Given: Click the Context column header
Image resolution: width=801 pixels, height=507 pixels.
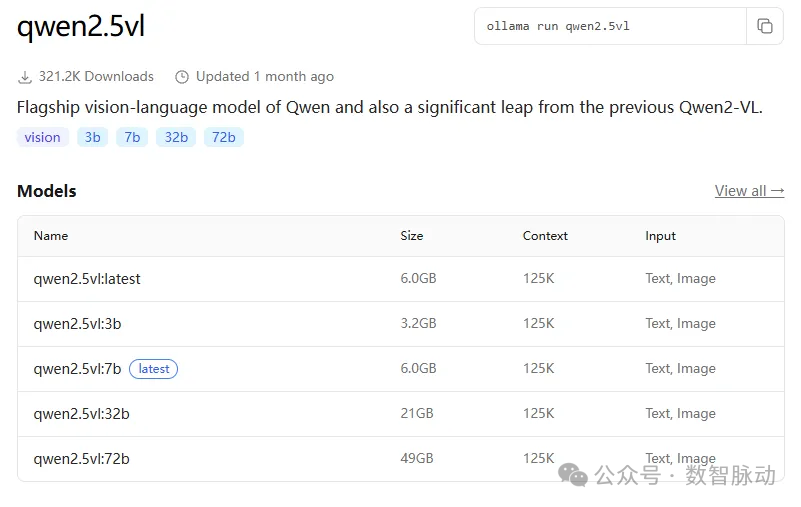Looking at the screenshot, I should (x=545, y=236).
